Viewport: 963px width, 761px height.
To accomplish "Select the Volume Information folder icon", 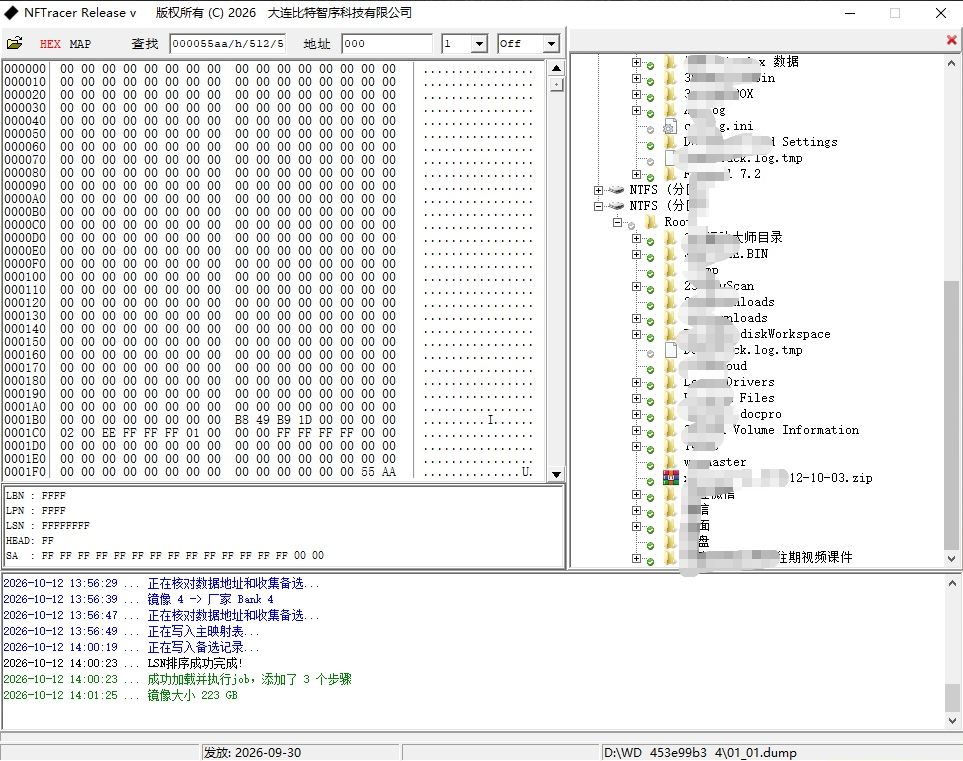I will [671, 430].
